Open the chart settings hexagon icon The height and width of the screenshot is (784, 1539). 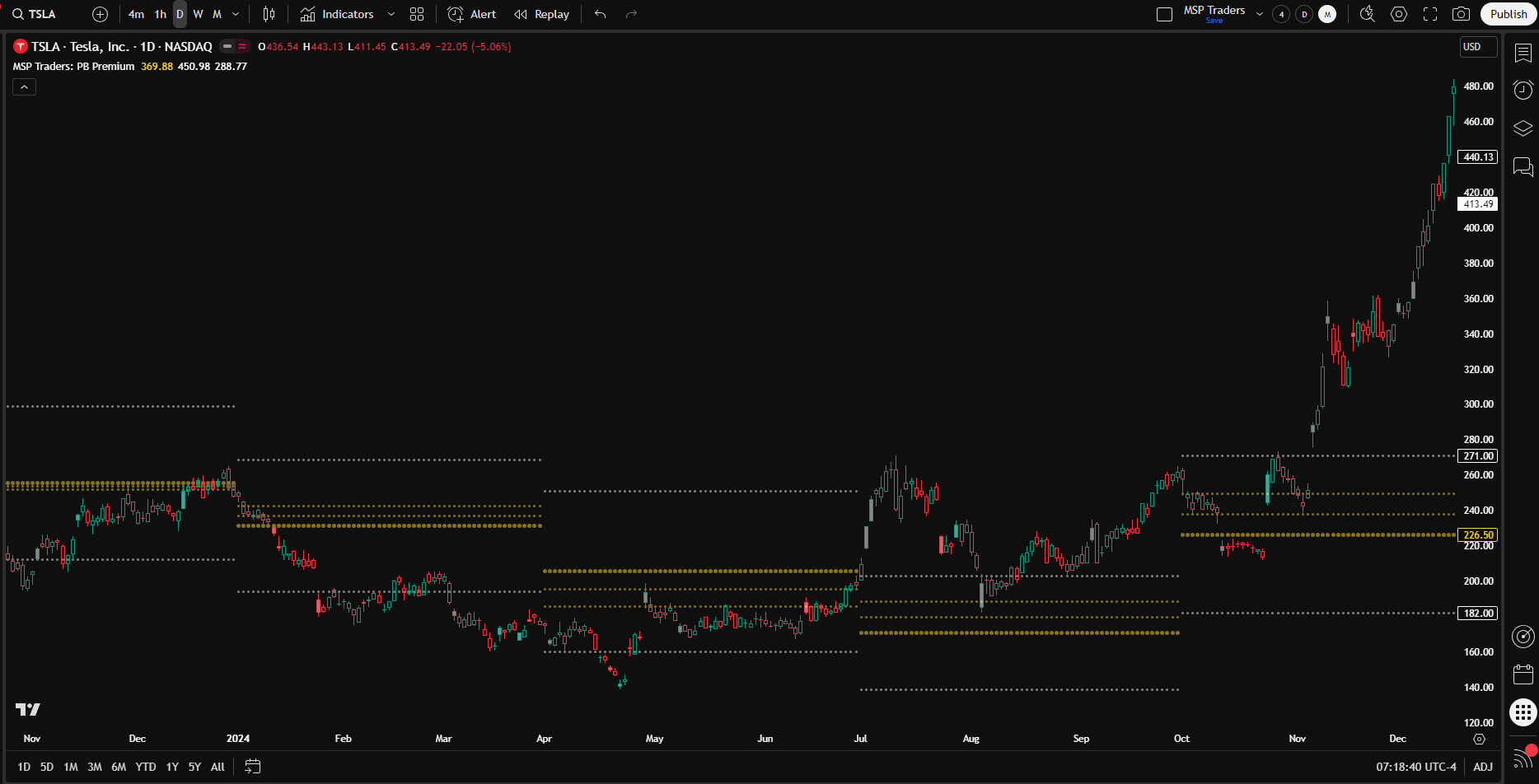pyautogui.click(x=1399, y=14)
